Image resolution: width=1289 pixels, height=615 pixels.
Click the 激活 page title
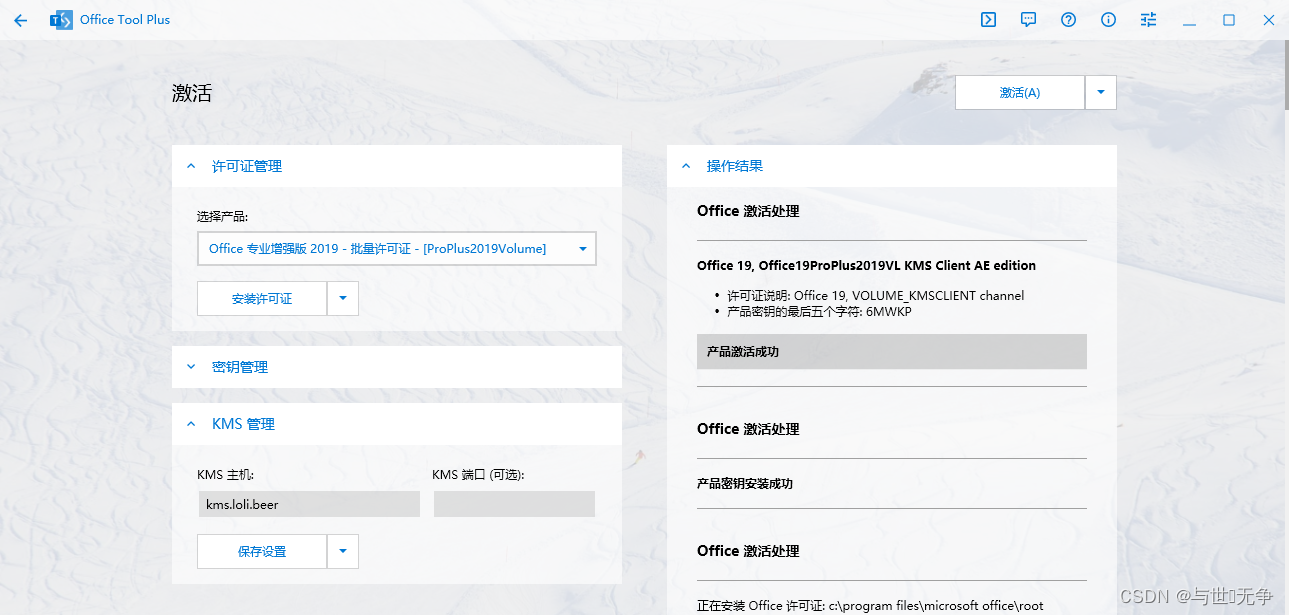point(192,93)
